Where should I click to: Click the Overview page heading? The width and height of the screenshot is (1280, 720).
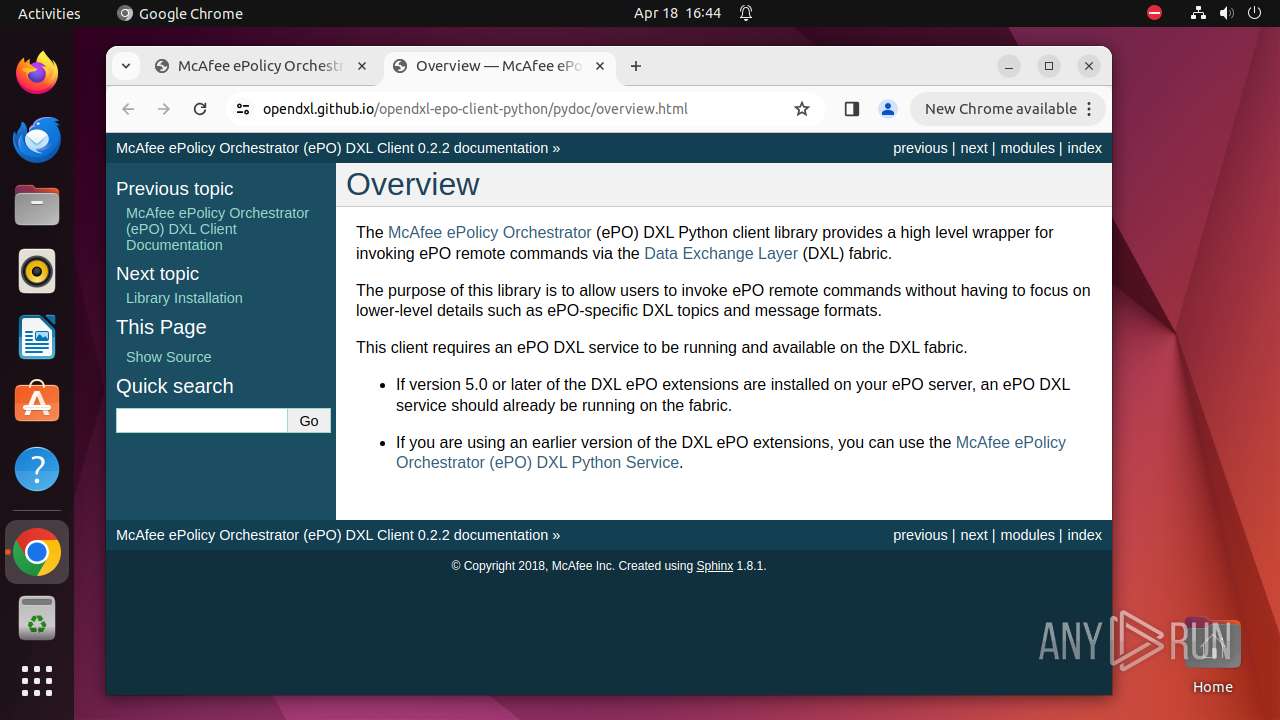[x=413, y=184]
